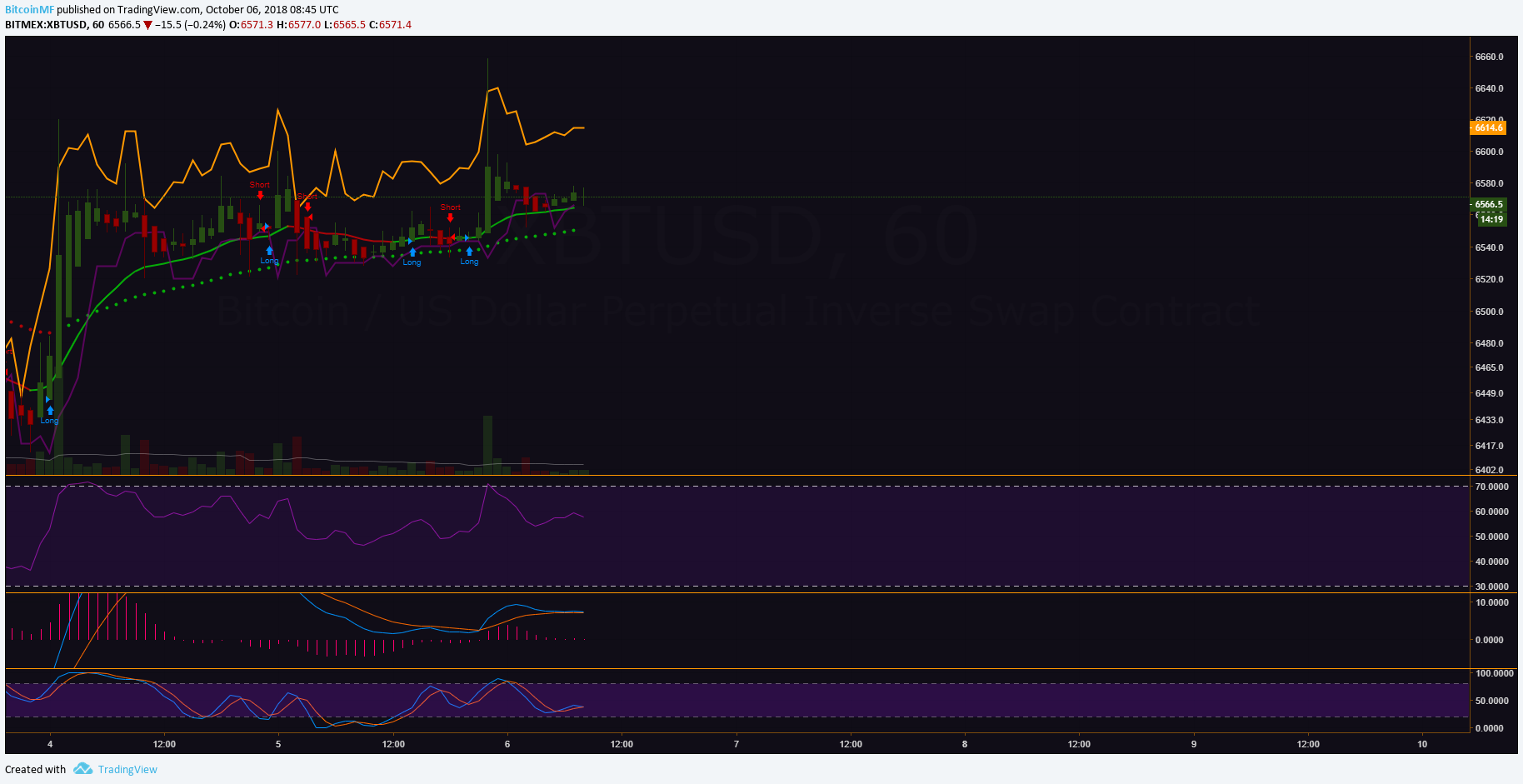Viewport: 1523px width, 784px height.
Task: Click the date 9 time axis label
Action: 1194,744
